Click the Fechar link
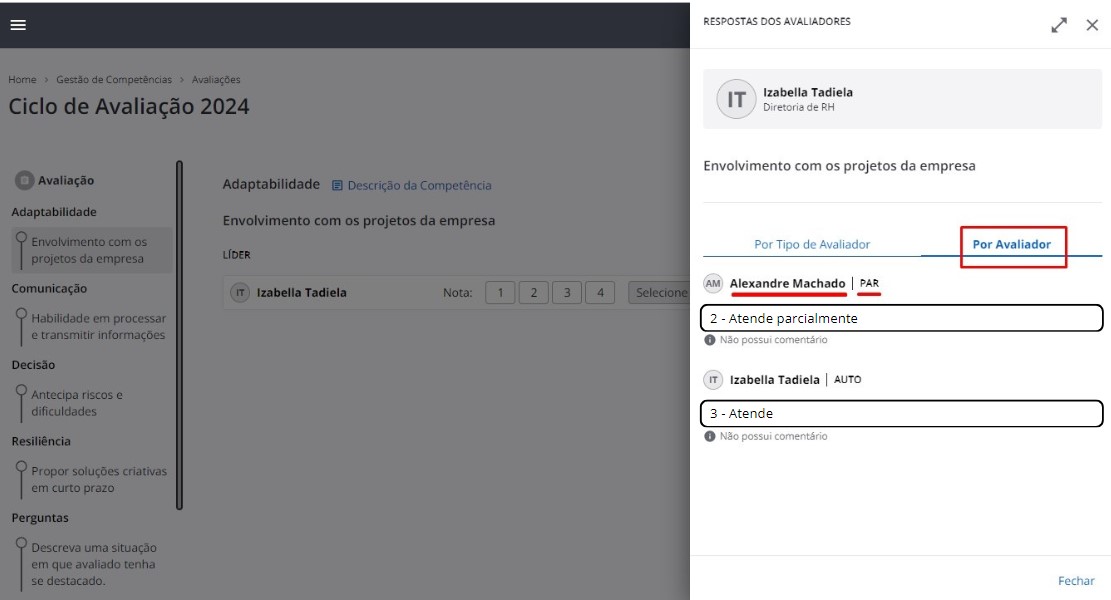Image resolution: width=1111 pixels, height=600 pixels. 1075,580
